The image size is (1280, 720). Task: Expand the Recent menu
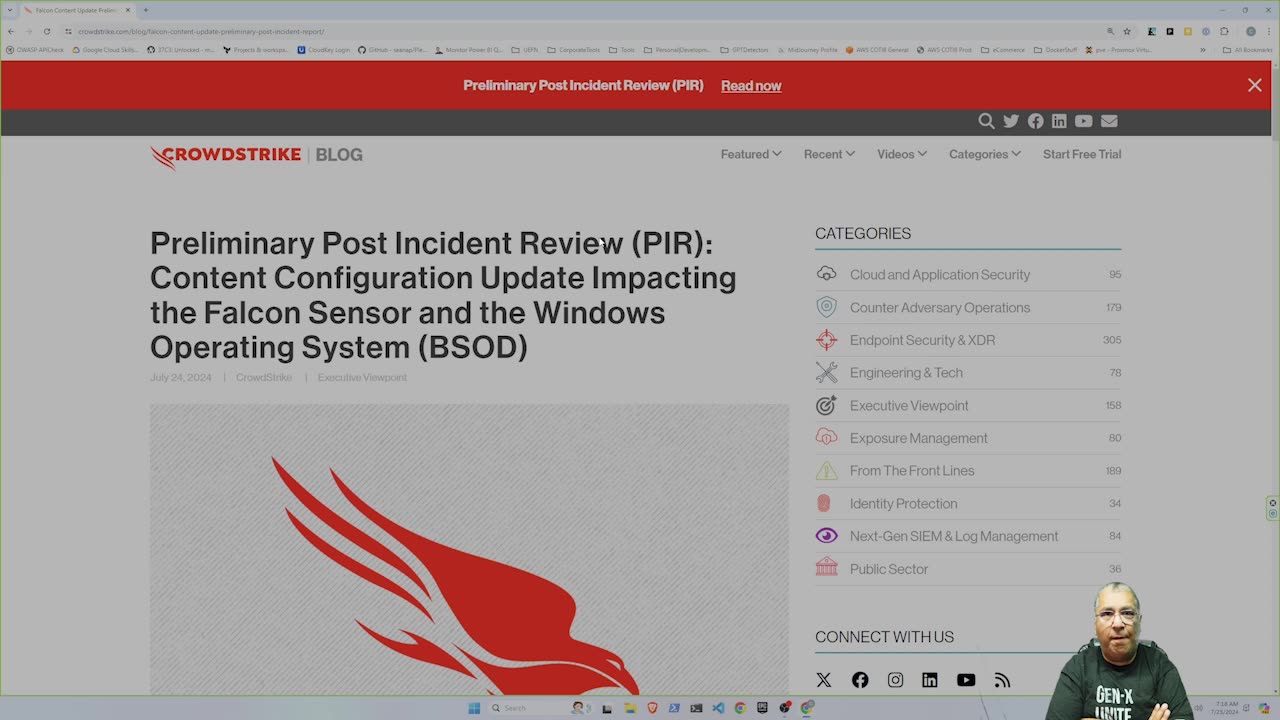[829, 154]
